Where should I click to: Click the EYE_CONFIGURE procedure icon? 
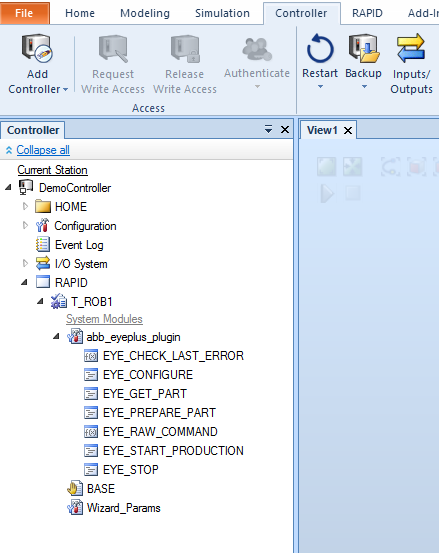(91, 375)
